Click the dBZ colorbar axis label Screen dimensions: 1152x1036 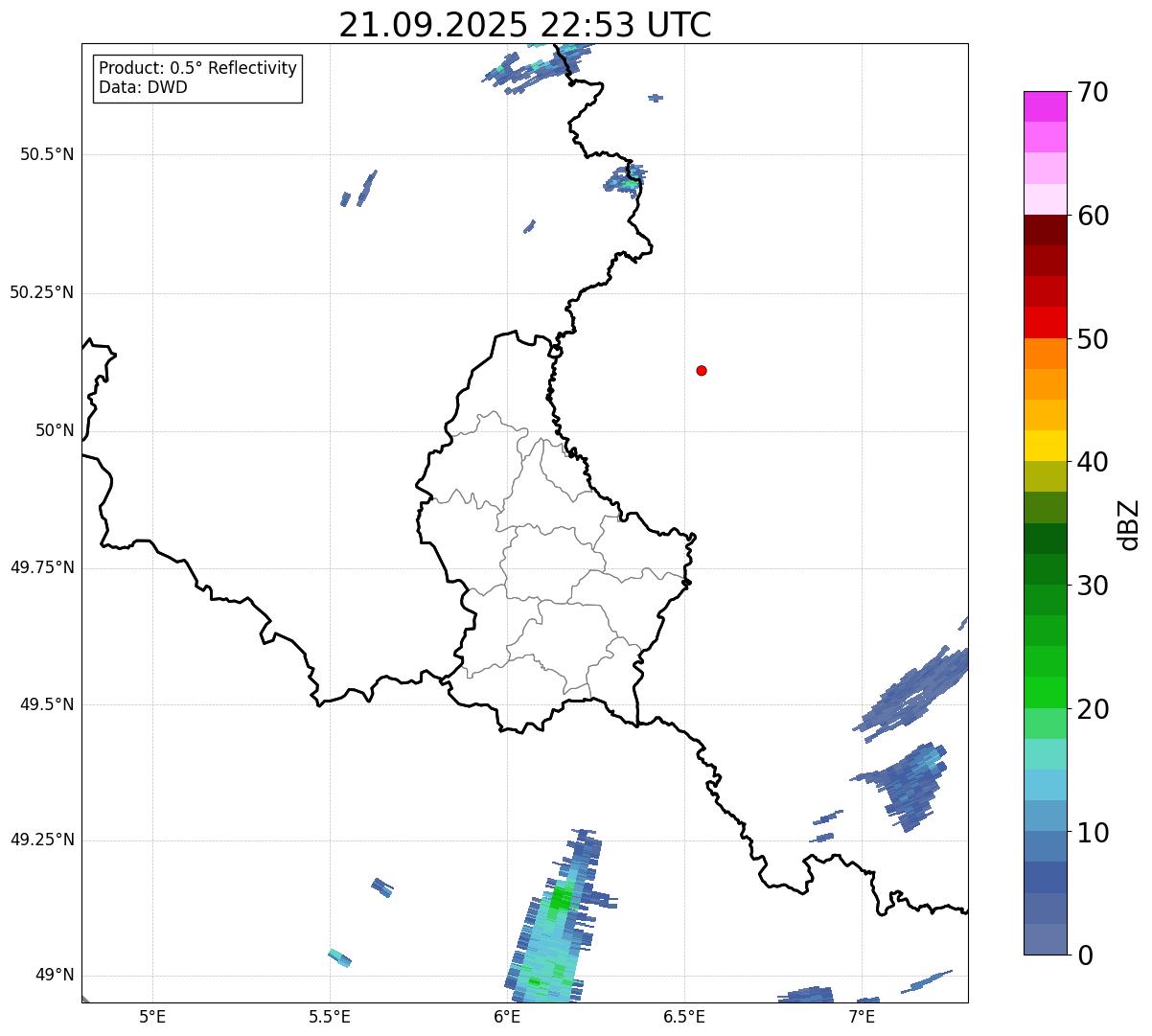tap(1130, 524)
